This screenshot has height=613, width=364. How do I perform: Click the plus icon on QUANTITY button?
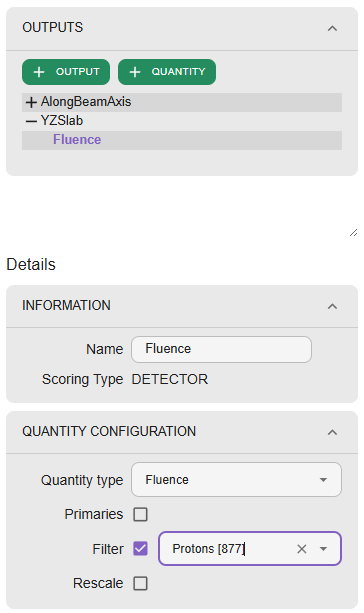[x=135, y=72]
